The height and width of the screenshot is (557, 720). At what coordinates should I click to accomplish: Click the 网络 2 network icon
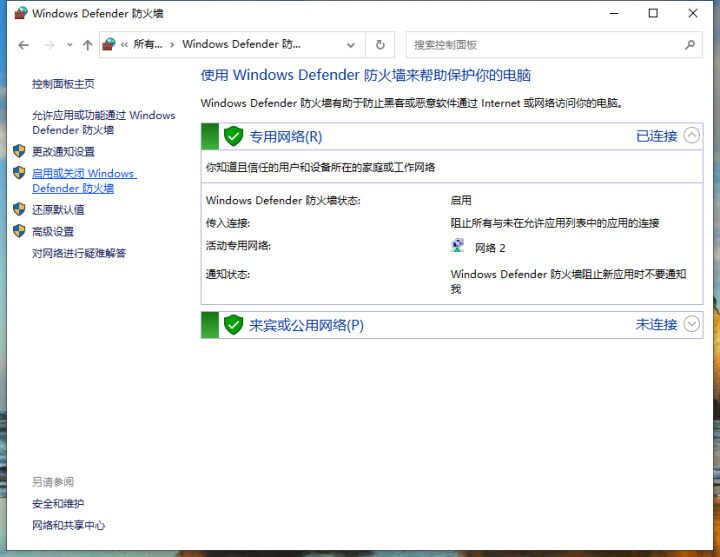tap(457, 246)
